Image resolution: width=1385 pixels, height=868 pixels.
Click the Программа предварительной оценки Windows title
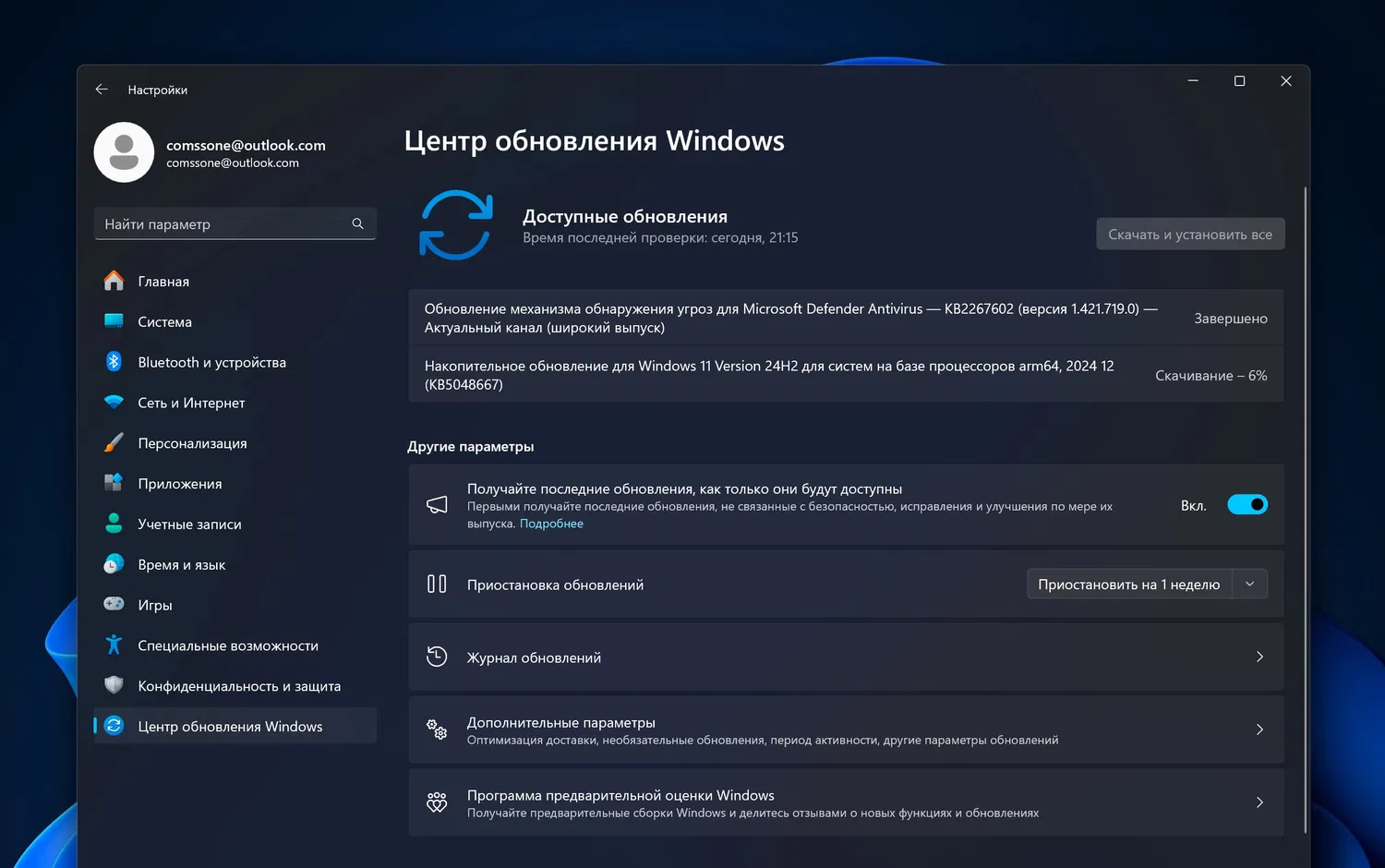click(620, 795)
